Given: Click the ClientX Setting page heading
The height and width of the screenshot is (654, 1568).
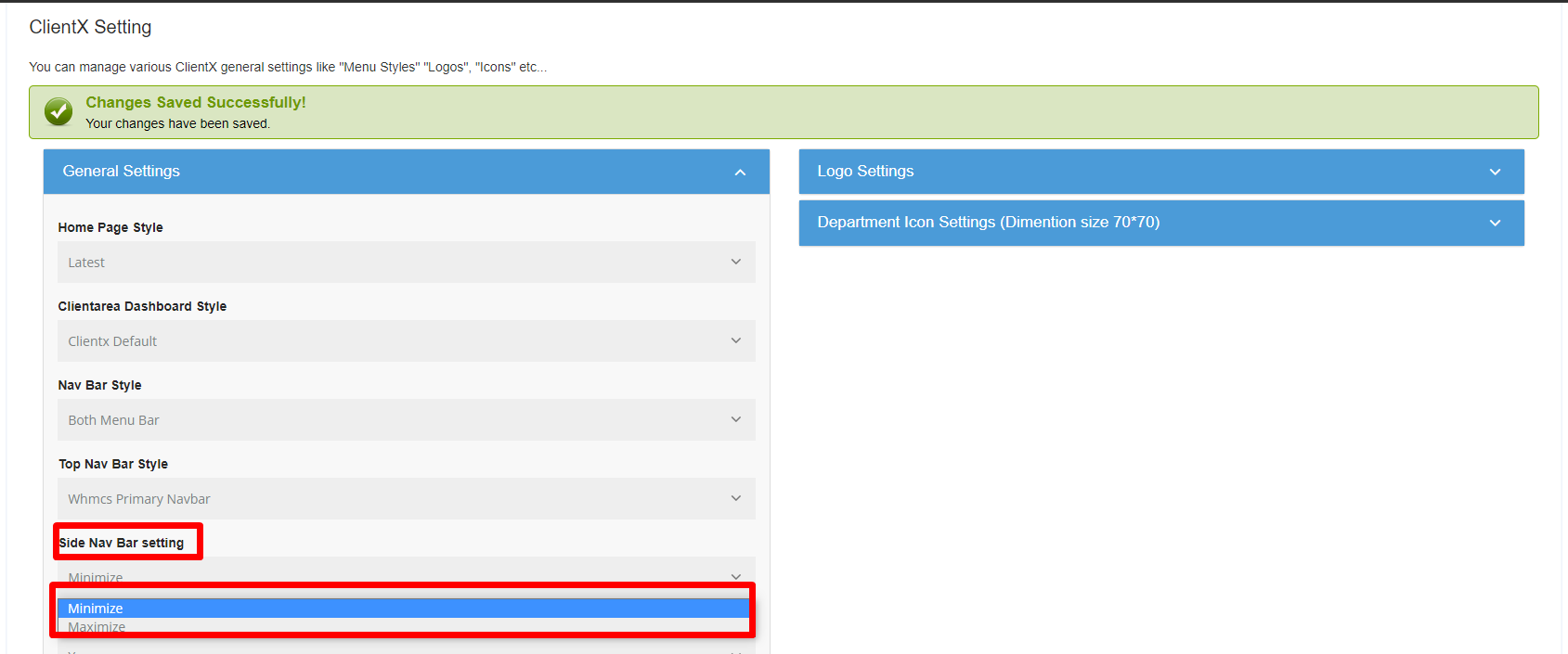Looking at the screenshot, I should [x=90, y=27].
